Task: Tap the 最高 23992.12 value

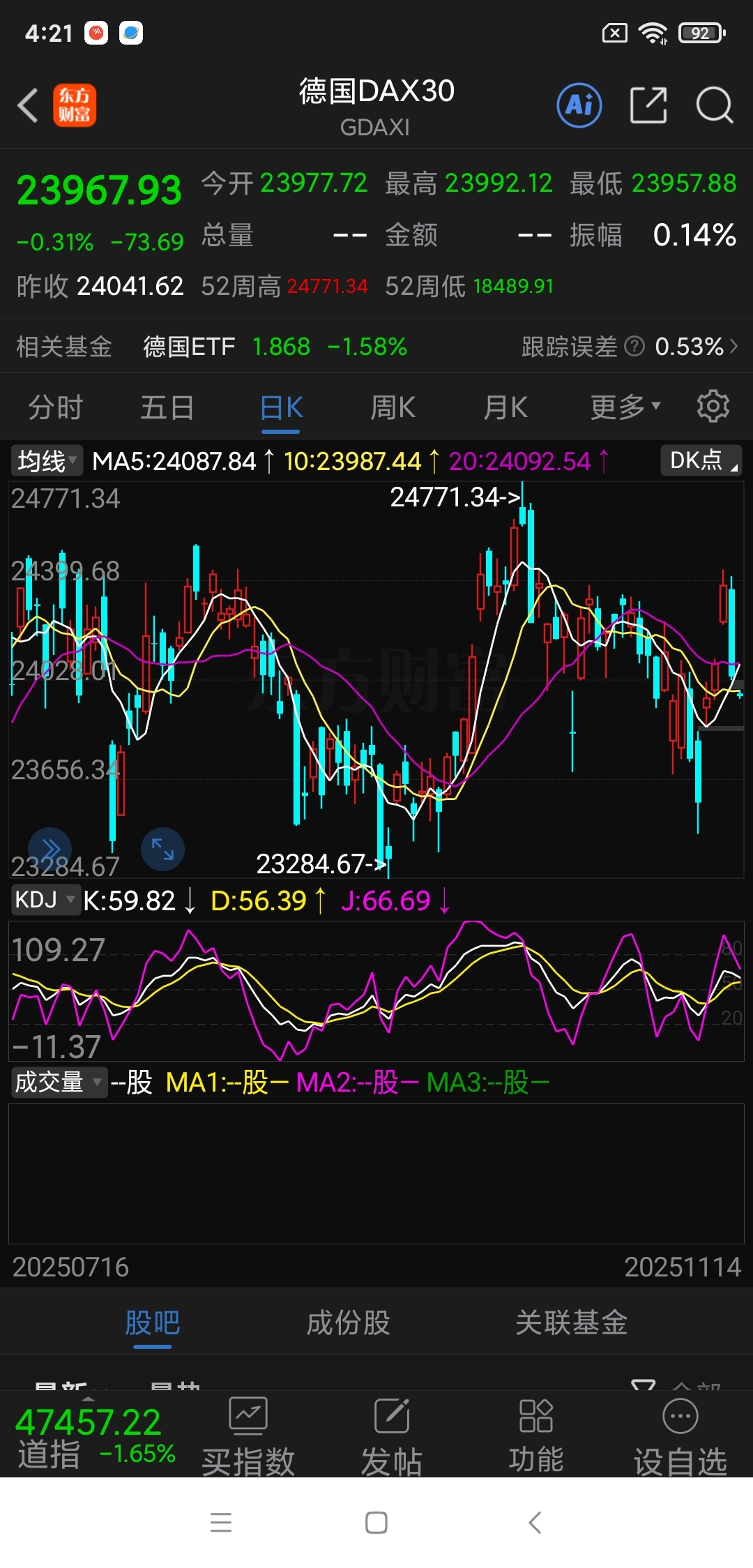Action: point(499,183)
